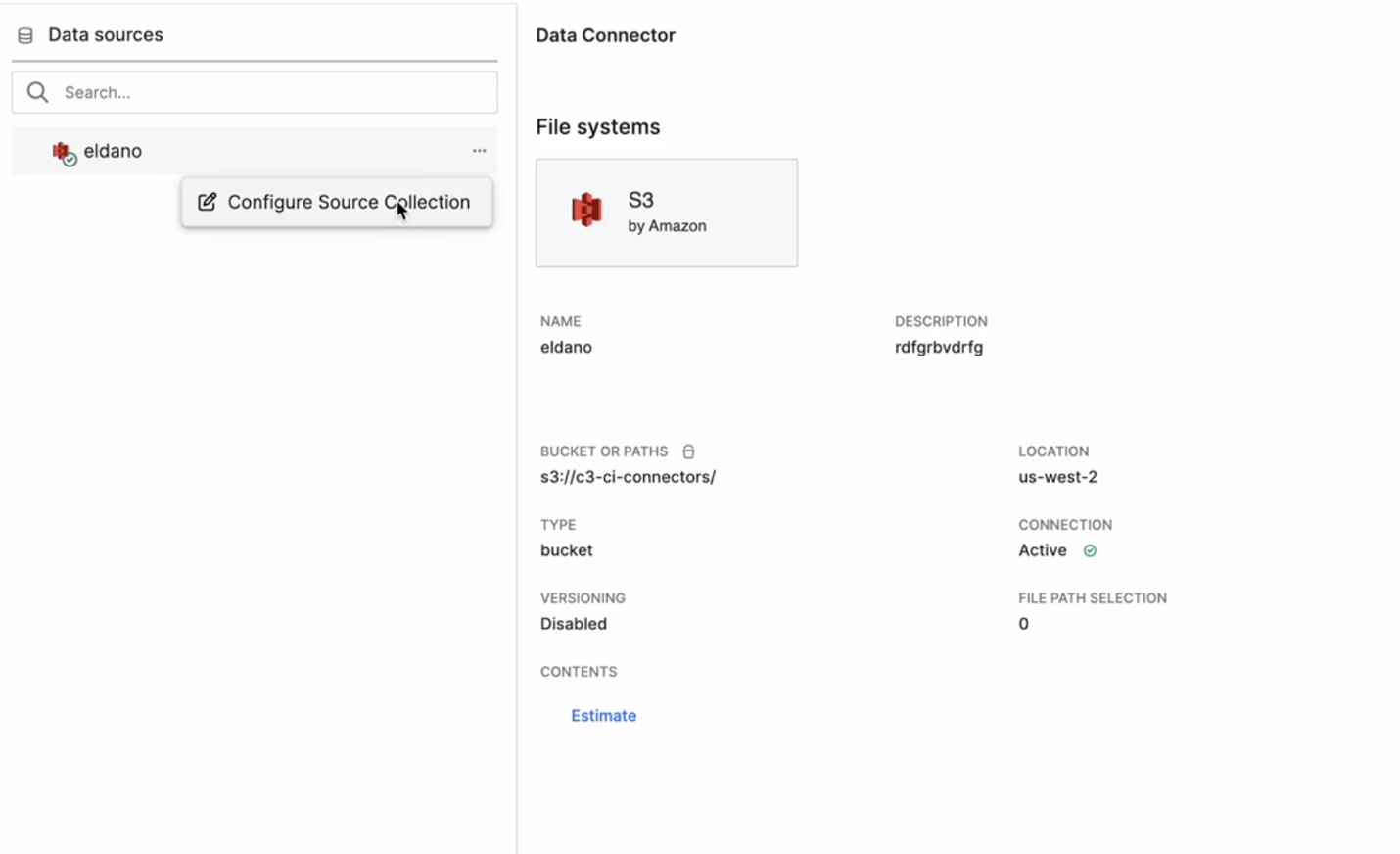The image size is (1400, 854).
Task: Click the pencil icon in the context menu
Action: pyautogui.click(x=207, y=202)
